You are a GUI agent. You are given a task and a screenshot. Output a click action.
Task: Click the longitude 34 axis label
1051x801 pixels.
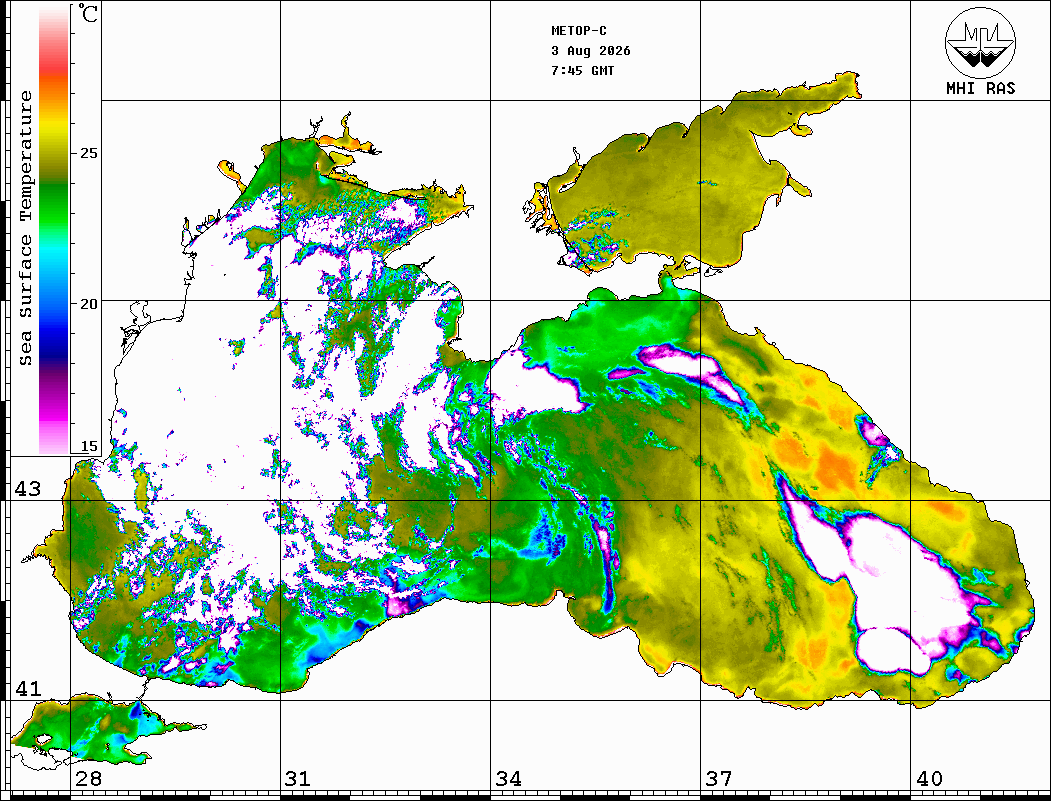(x=508, y=778)
